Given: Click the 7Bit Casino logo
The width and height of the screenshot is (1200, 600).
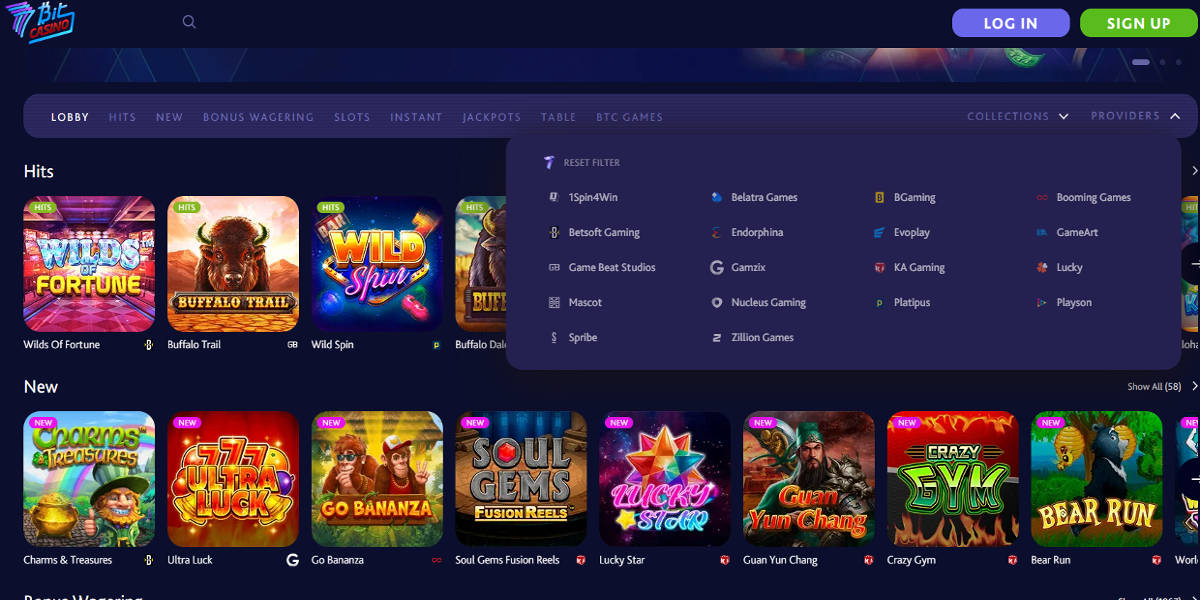Looking at the screenshot, I should 42,21.
